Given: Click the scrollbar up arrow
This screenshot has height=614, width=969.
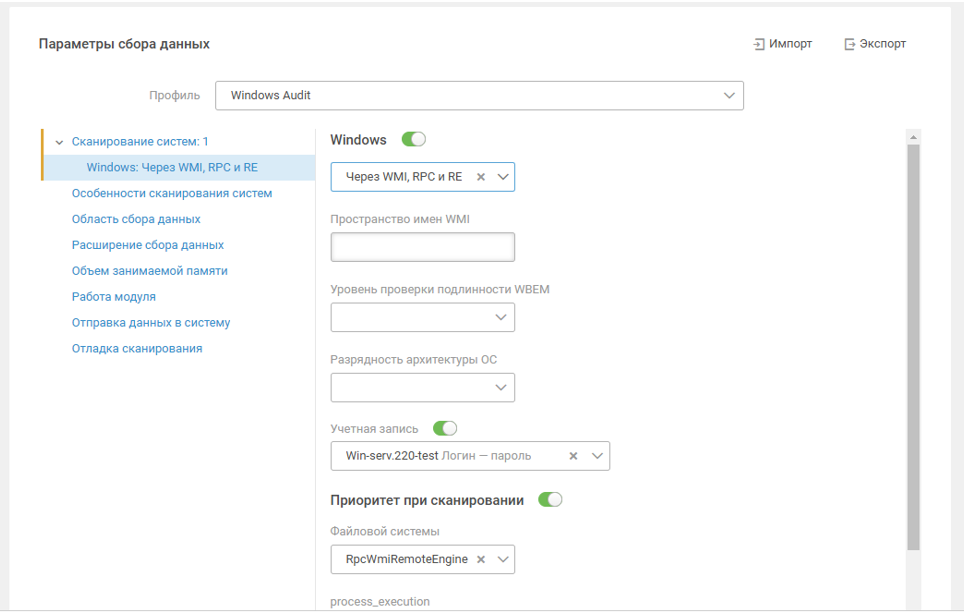Looking at the screenshot, I should [x=914, y=136].
